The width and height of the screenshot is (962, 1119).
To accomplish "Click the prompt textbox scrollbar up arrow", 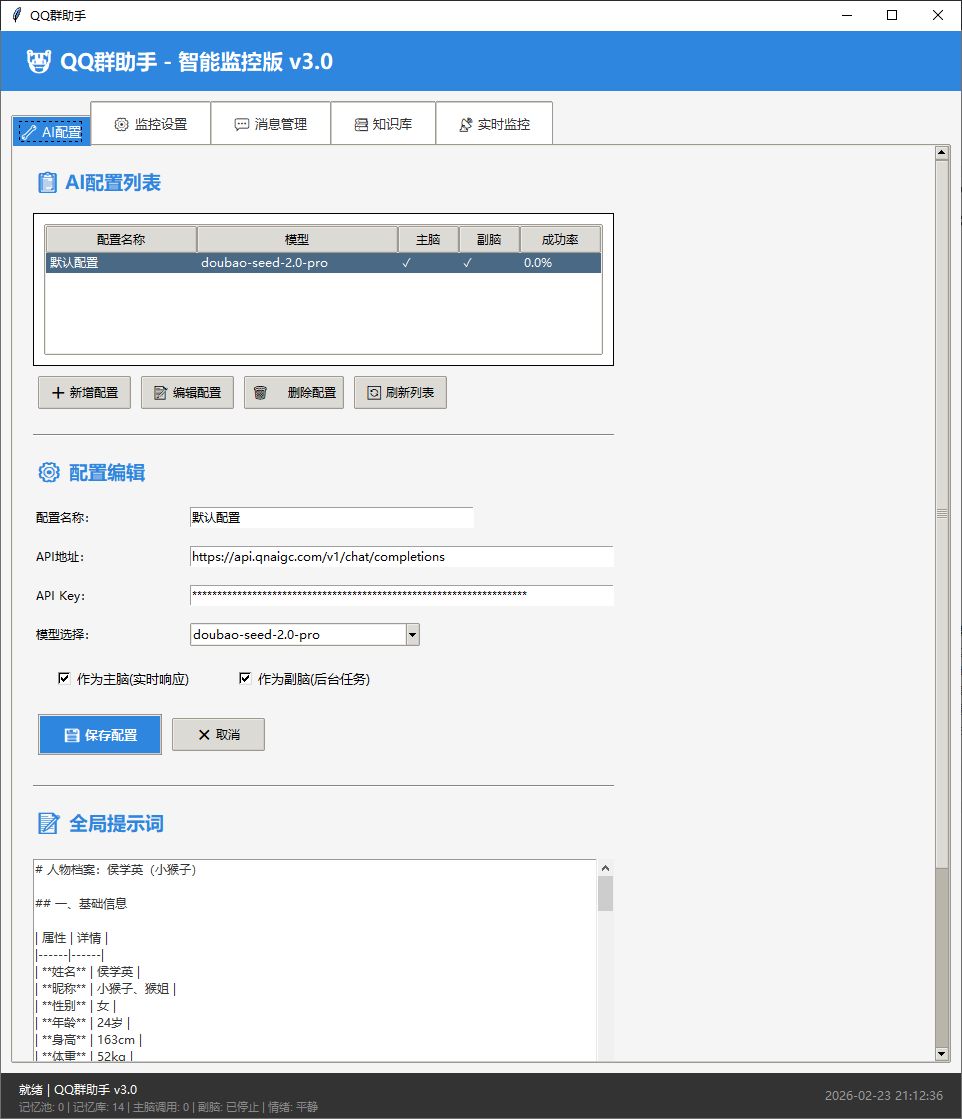I will click(605, 868).
